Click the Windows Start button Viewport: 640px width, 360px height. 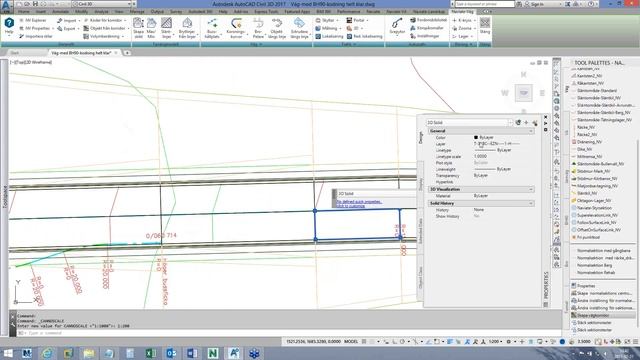click(8, 353)
